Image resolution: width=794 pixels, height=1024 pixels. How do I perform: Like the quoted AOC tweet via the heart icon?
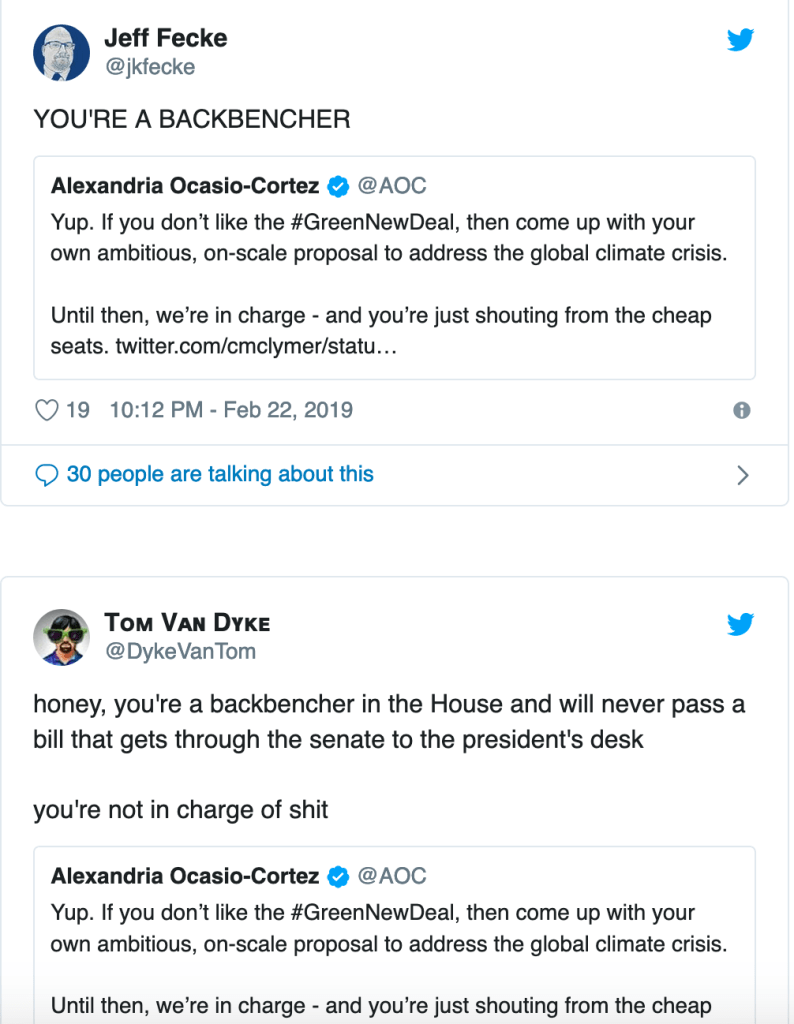tap(46, 409)
